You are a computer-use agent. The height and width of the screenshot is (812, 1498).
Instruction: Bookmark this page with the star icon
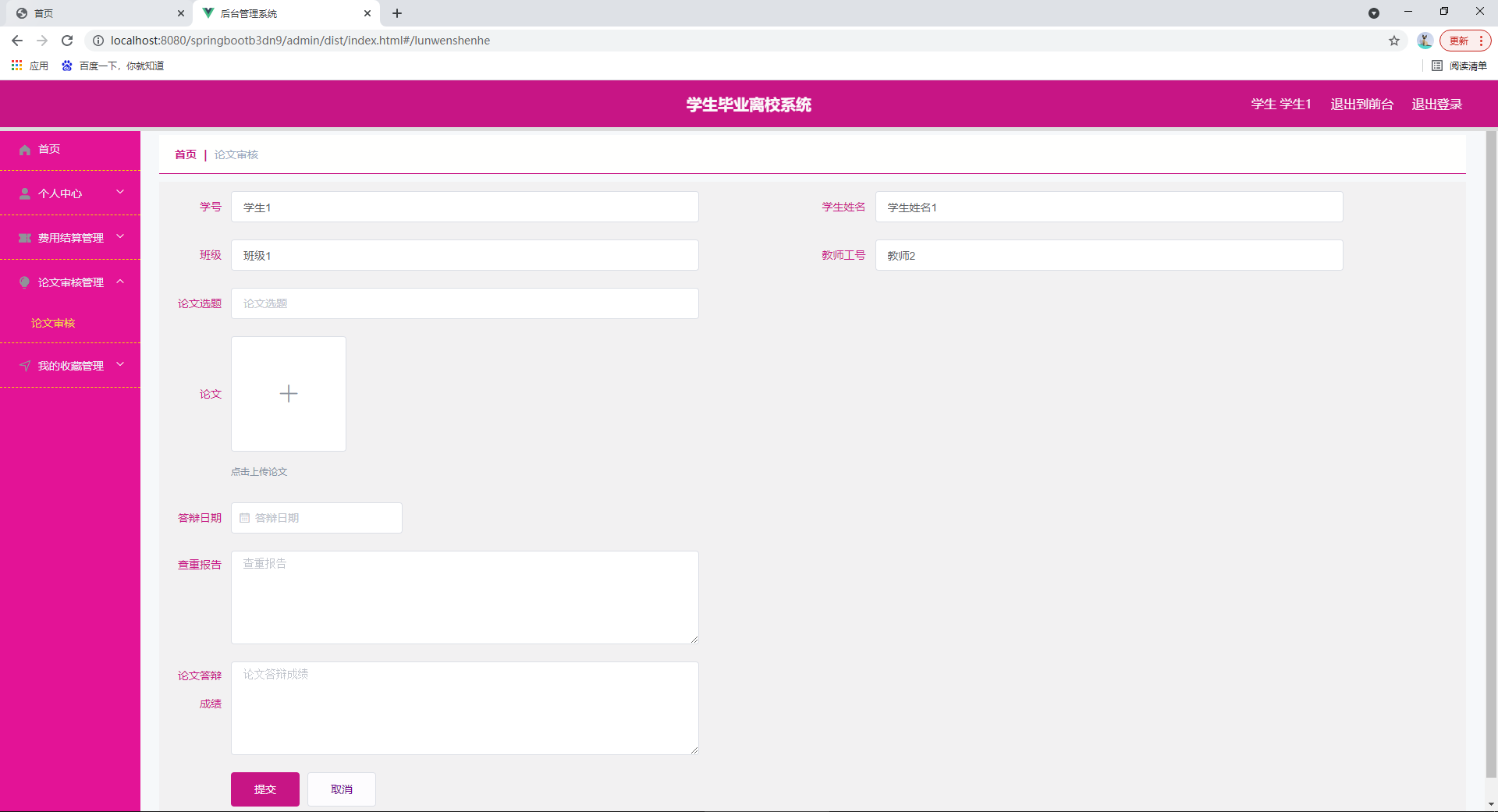(1394, 41)
